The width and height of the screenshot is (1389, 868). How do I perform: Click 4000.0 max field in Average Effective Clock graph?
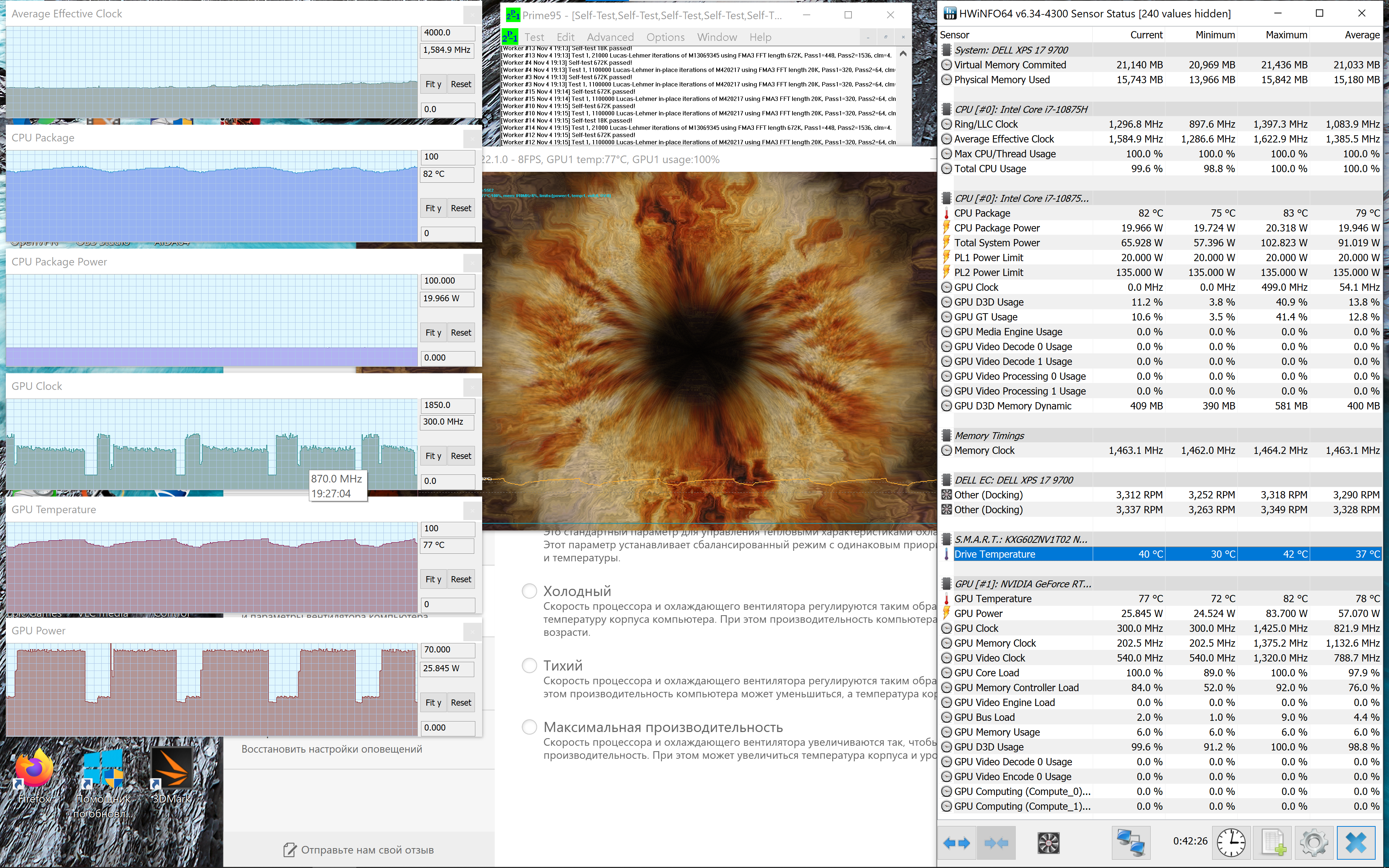tap(448, 33)
